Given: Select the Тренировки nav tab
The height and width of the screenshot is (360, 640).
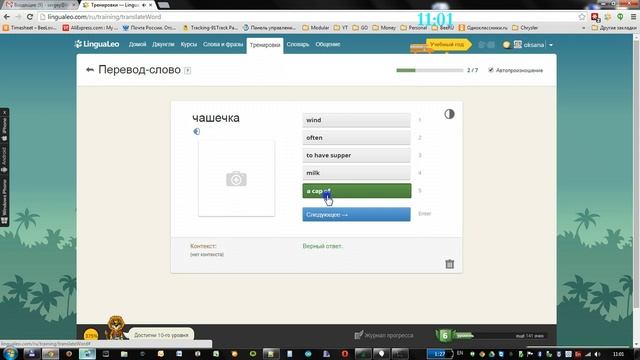Looking at the screenshot, I should tap(264, 45).
